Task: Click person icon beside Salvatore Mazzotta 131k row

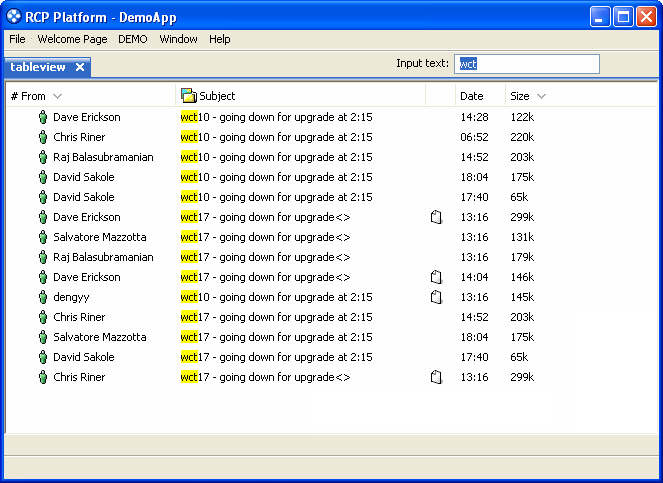Action: click(x=43, y=237)
